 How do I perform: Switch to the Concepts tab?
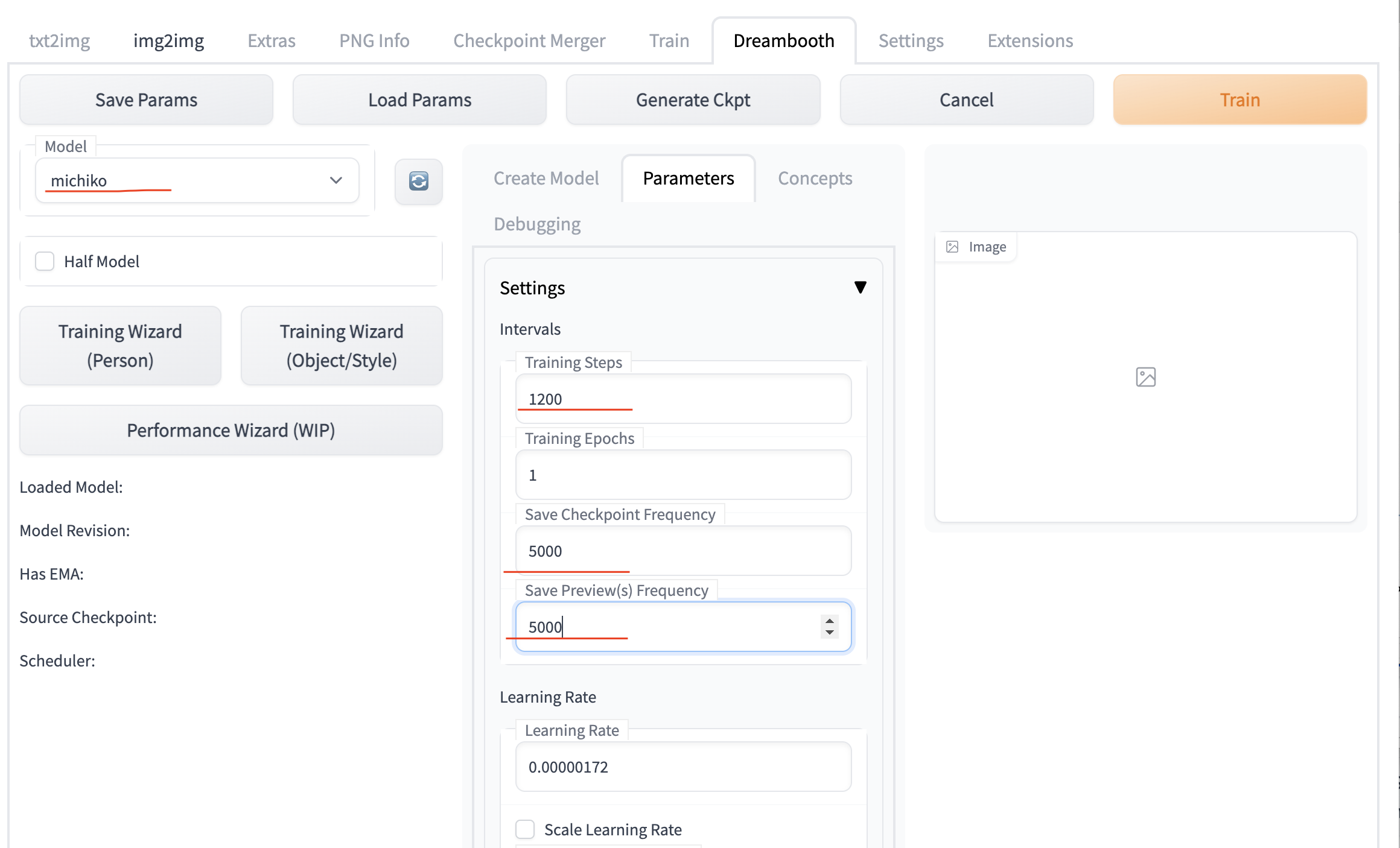point(815,178)
